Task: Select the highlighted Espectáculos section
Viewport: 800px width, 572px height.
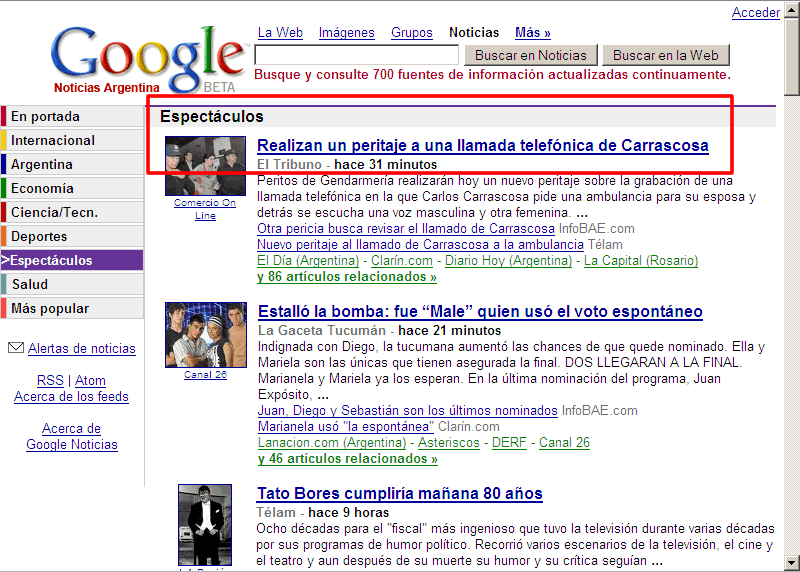Action: [72, 260]
